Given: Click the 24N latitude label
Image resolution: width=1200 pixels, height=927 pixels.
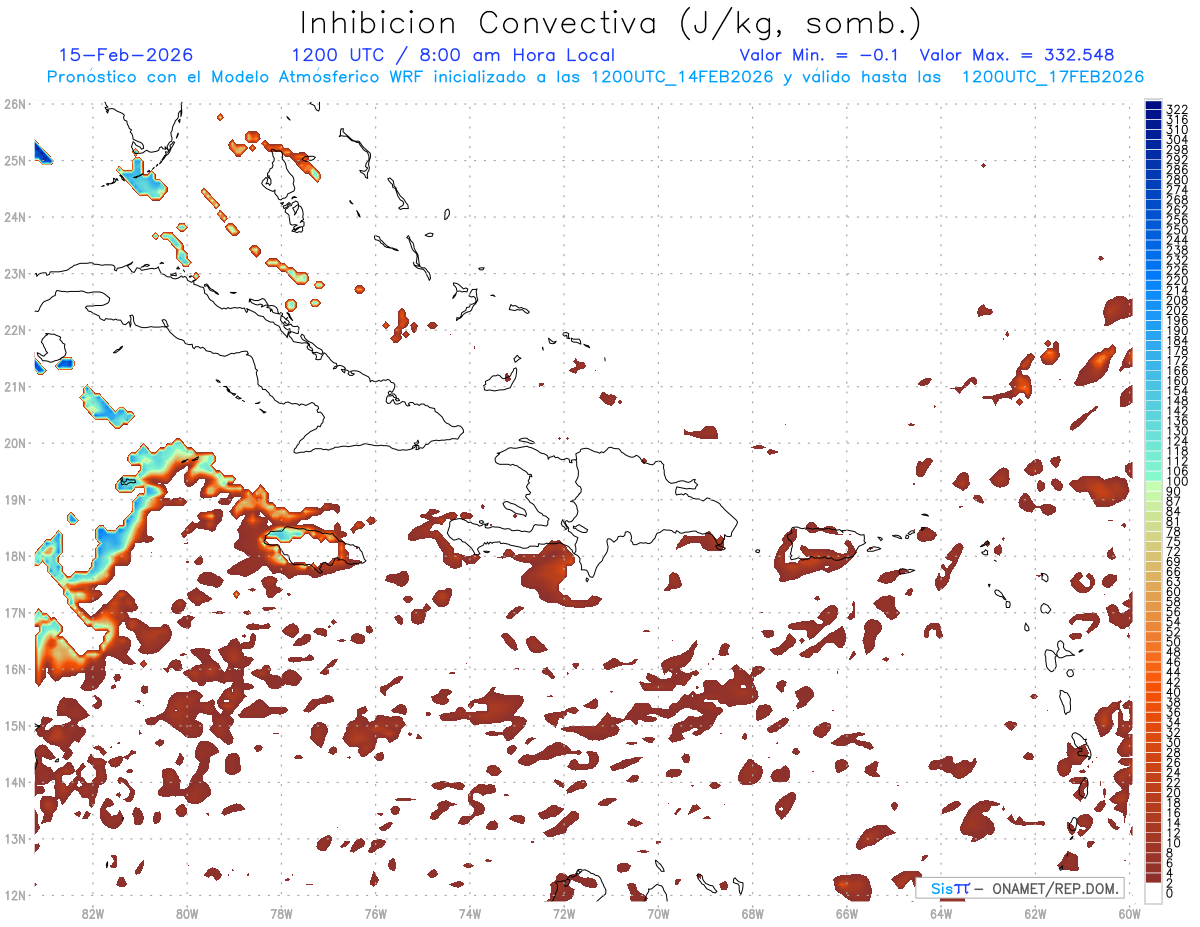Looking at the screenshot, I should pyautogui.click(x=15, y=217).
